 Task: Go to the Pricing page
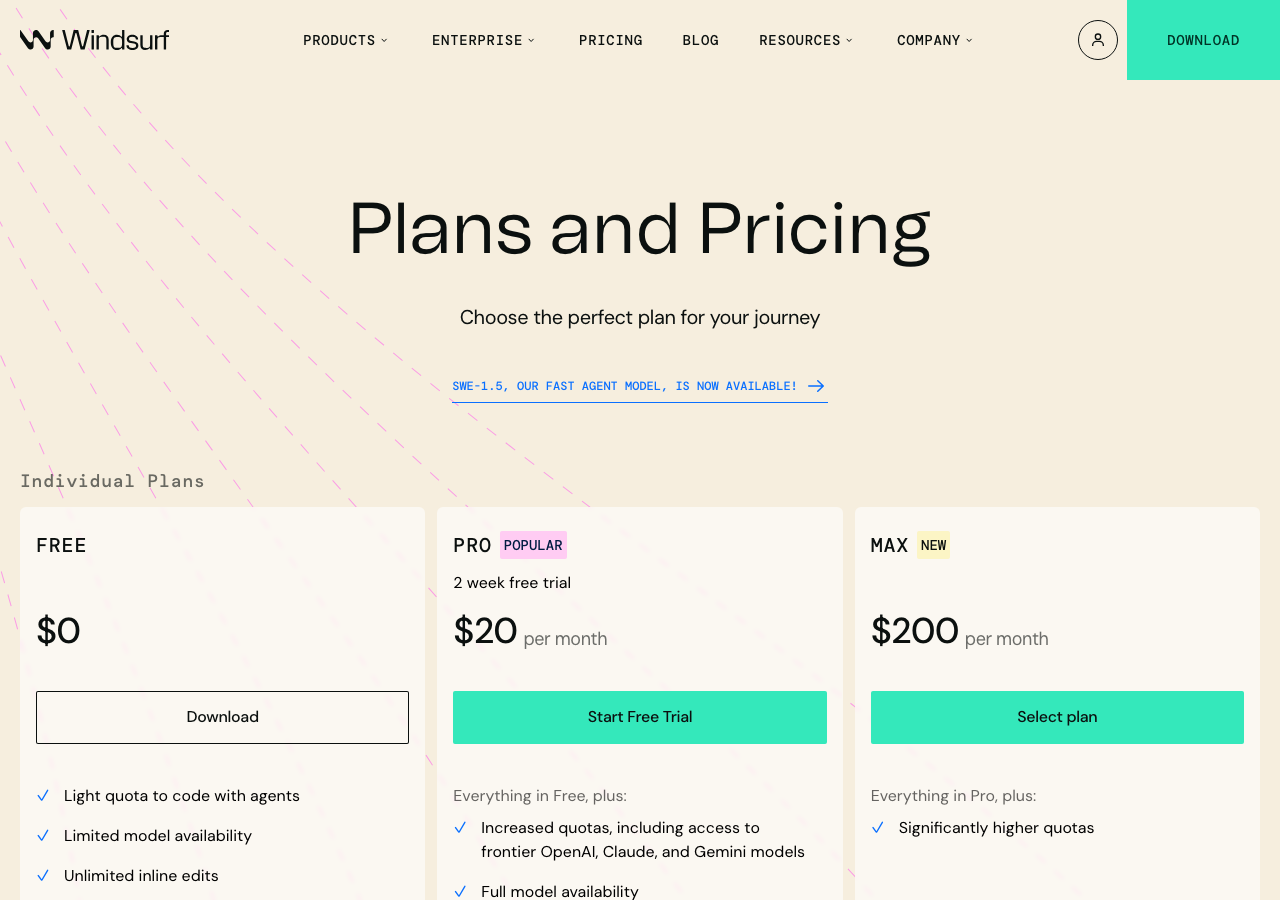(610, 40)
